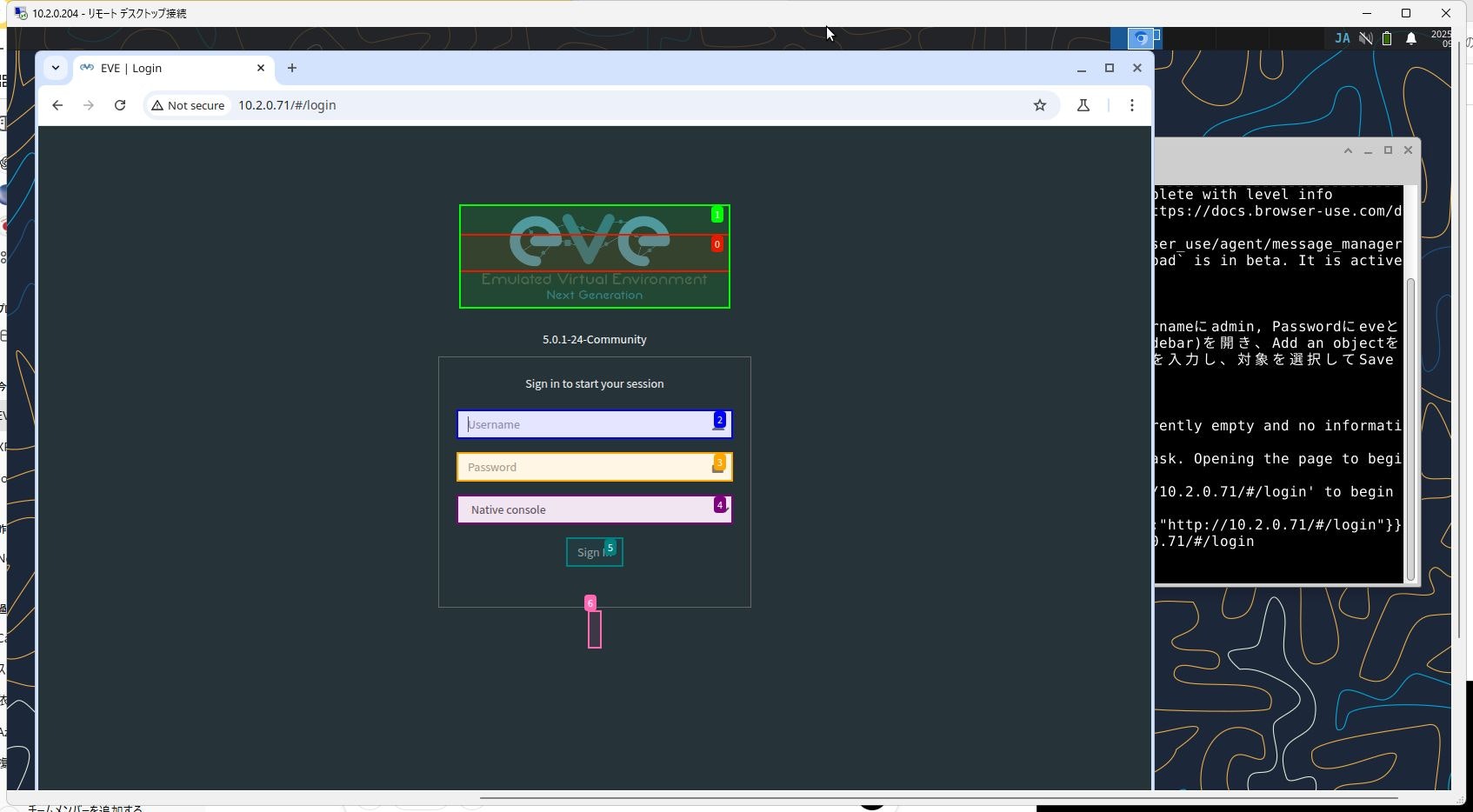Open the Native console dropdown
Screen dimensions: 1473x812
594,509
